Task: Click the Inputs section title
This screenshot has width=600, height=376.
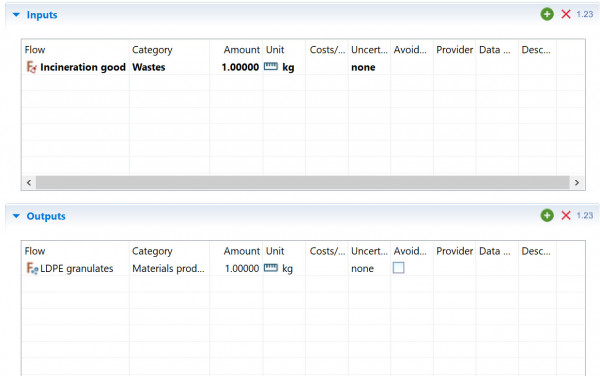Action: click(x=42, y=15)
